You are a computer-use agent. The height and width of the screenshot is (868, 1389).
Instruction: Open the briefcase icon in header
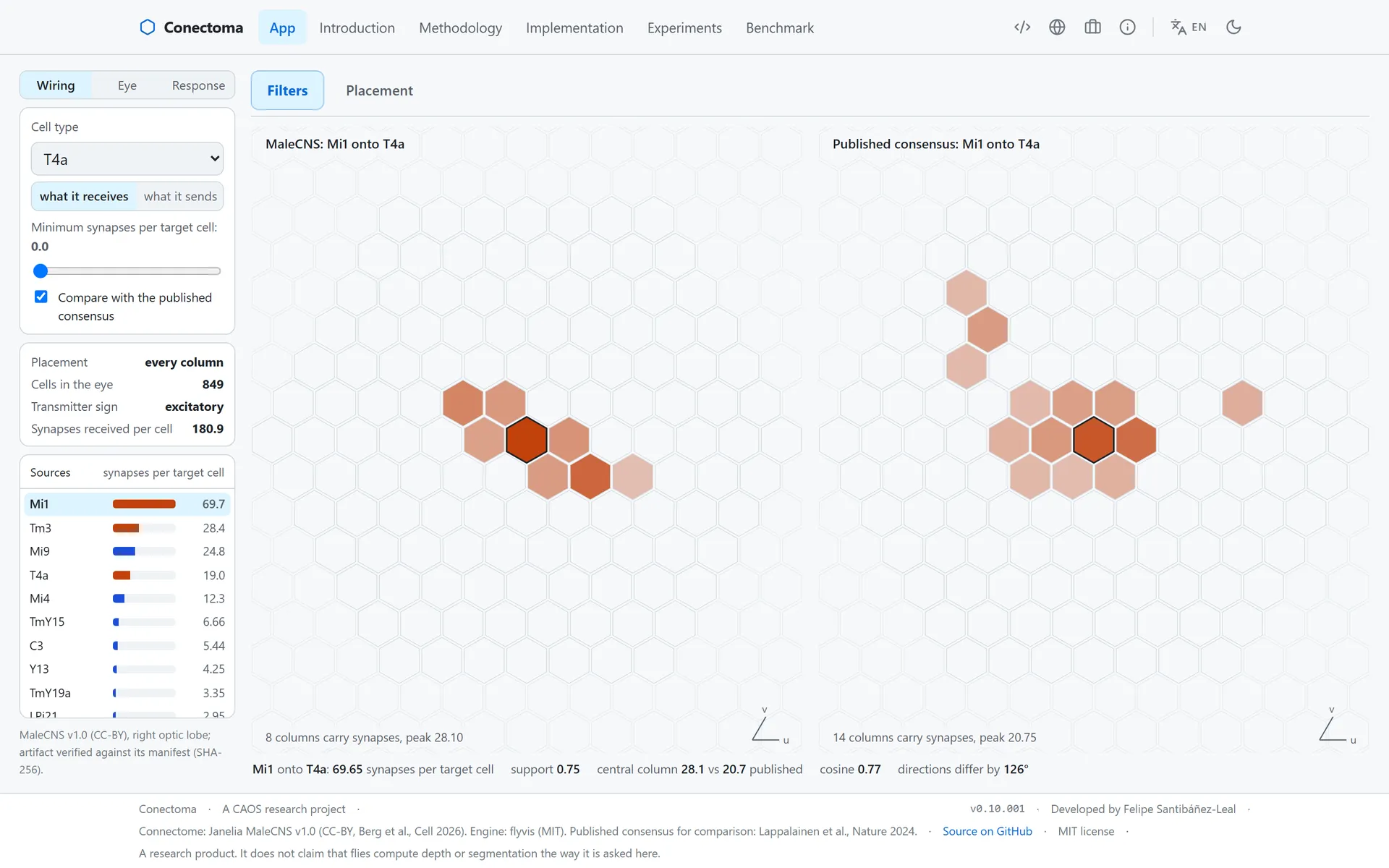tap(1092, 27)
